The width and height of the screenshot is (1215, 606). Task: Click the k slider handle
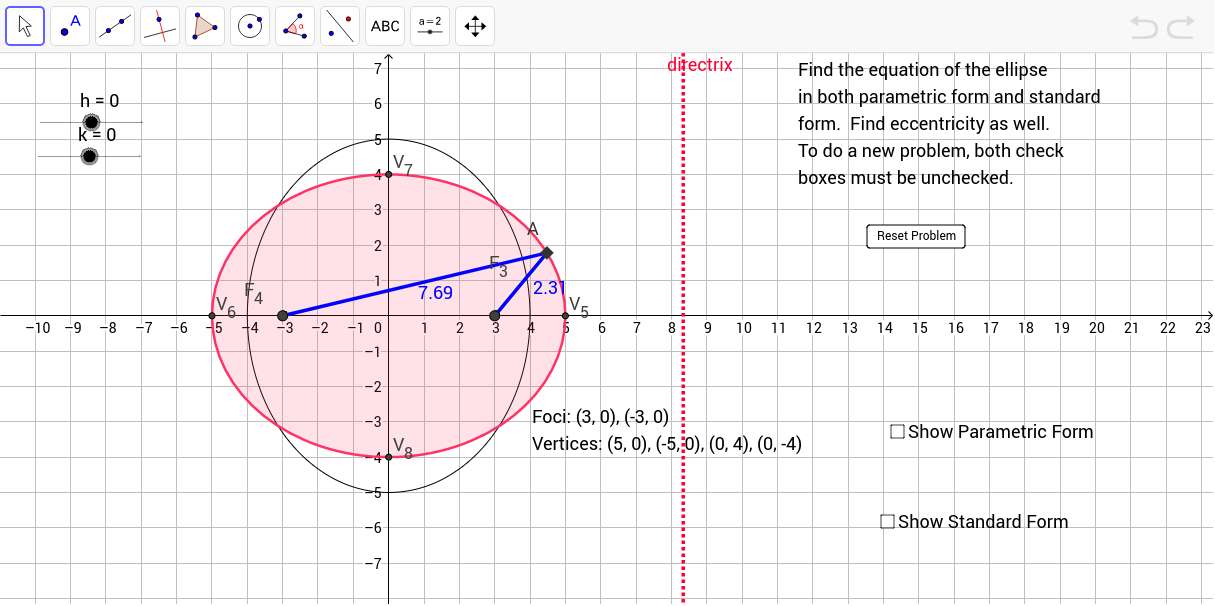tap(89, 156)
